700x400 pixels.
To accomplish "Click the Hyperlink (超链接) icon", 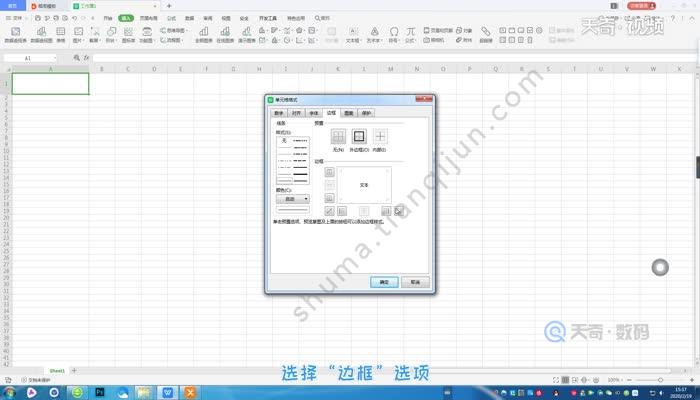I will click(486, 34).
